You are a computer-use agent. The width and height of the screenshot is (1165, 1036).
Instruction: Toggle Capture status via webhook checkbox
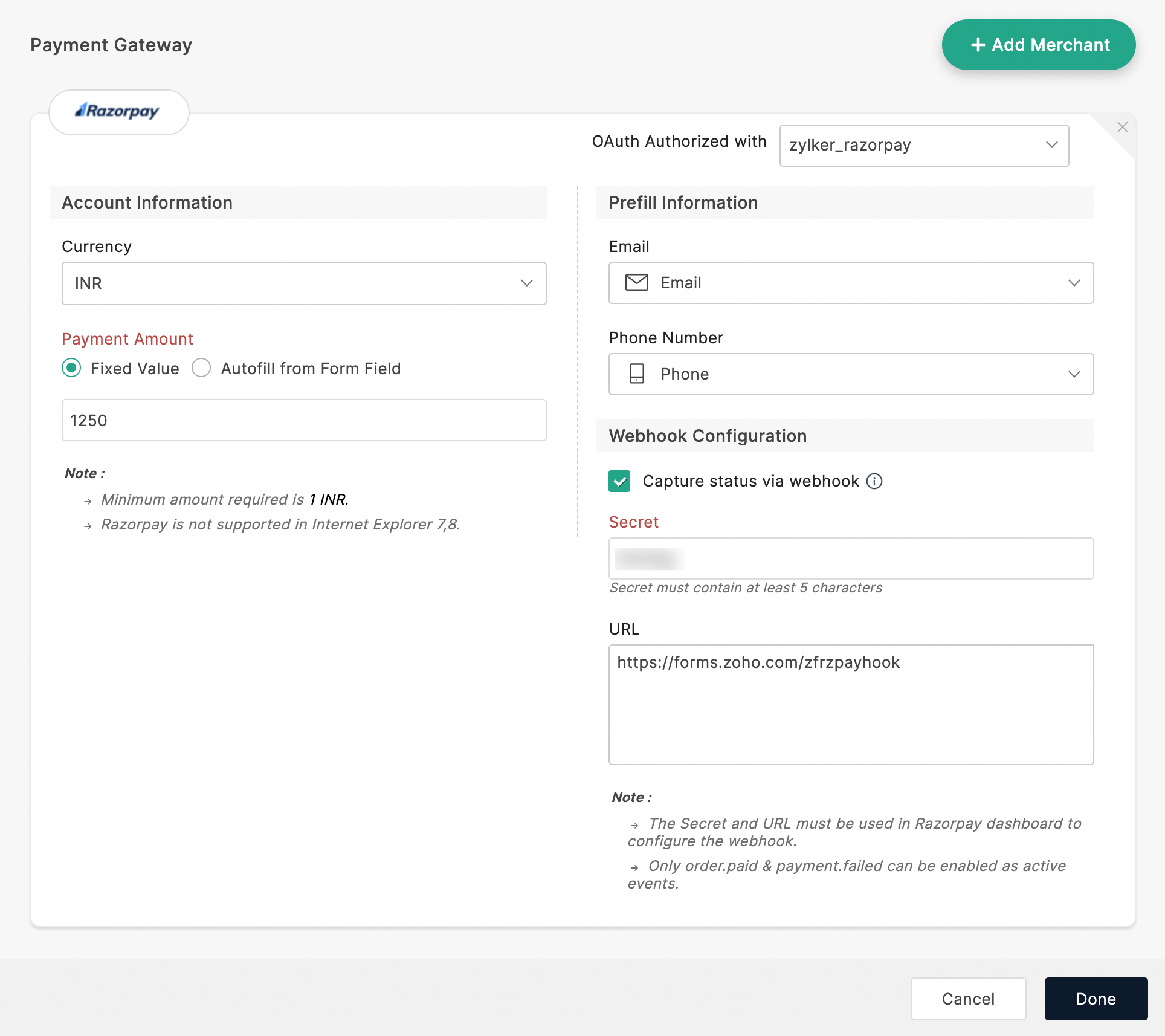pos(619,481)
